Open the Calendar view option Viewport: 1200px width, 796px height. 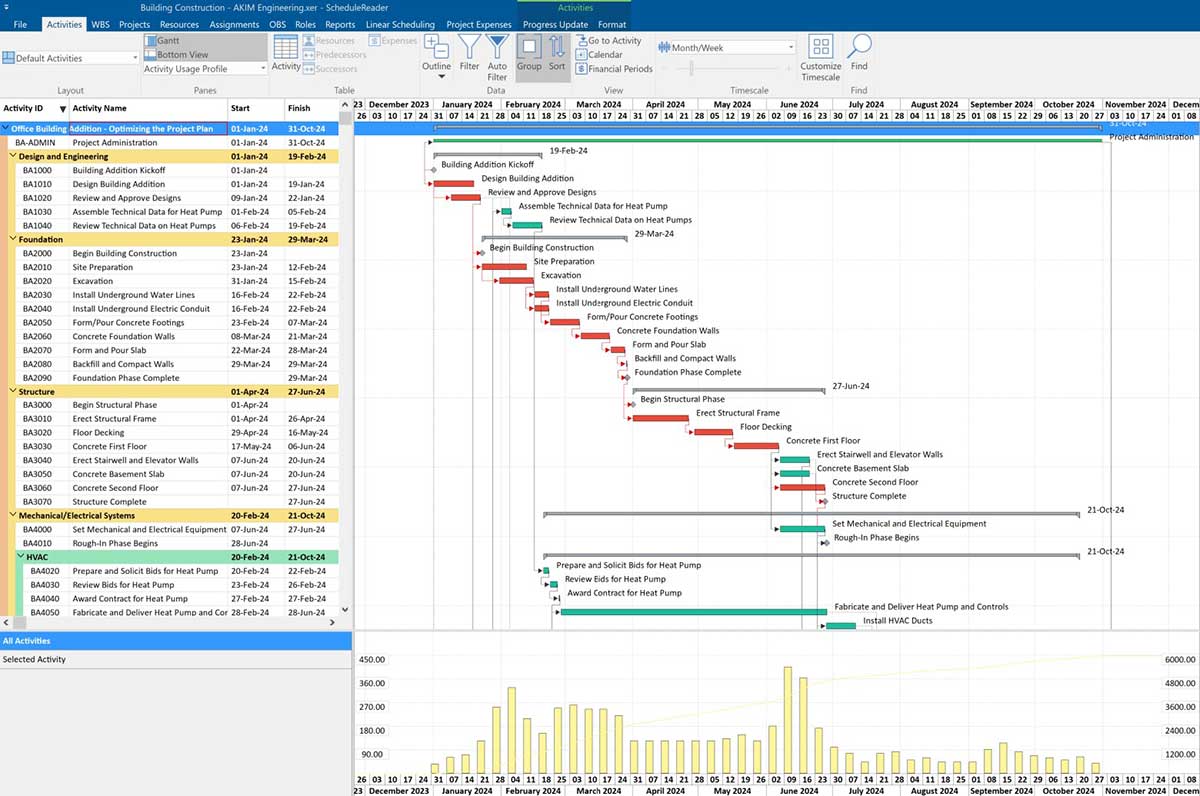point(599,55)
